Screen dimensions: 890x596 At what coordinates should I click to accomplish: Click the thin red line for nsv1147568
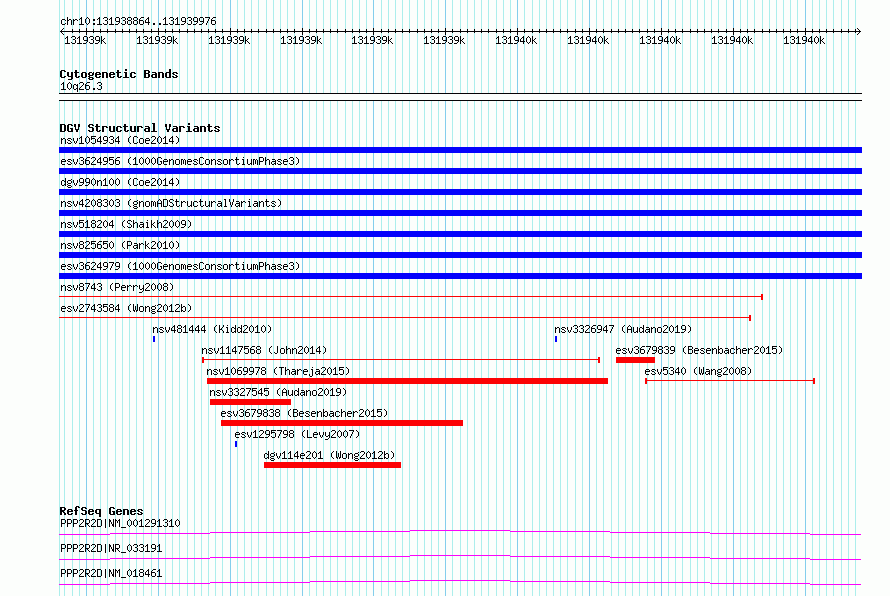[401, 360]
